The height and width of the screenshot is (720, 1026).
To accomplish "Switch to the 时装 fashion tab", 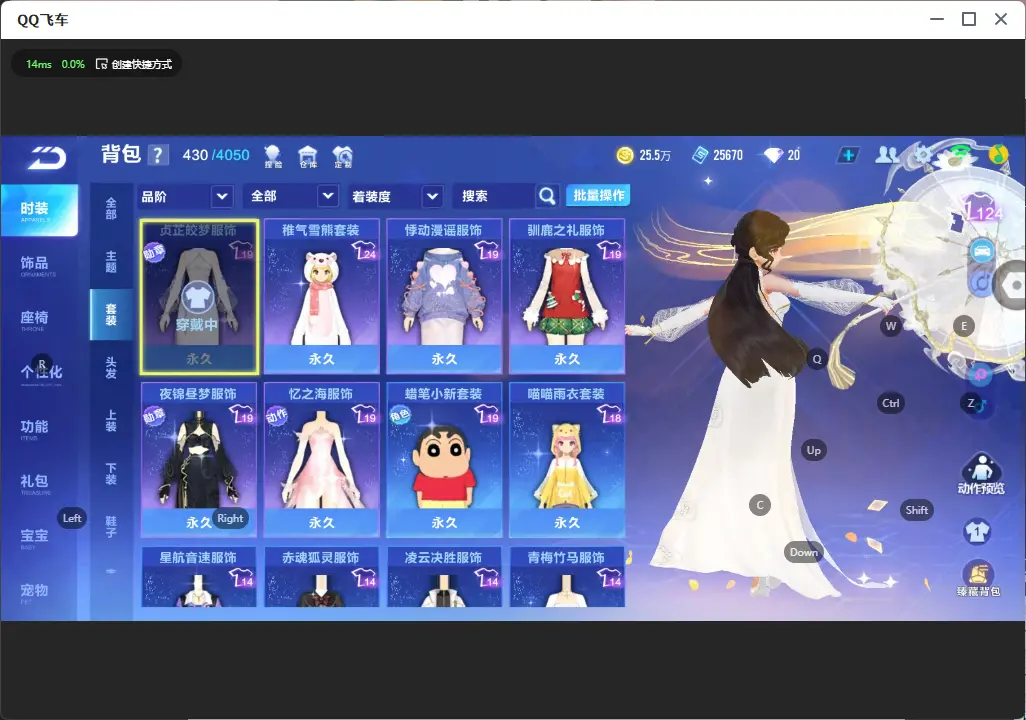I will (x=39, y=210).
